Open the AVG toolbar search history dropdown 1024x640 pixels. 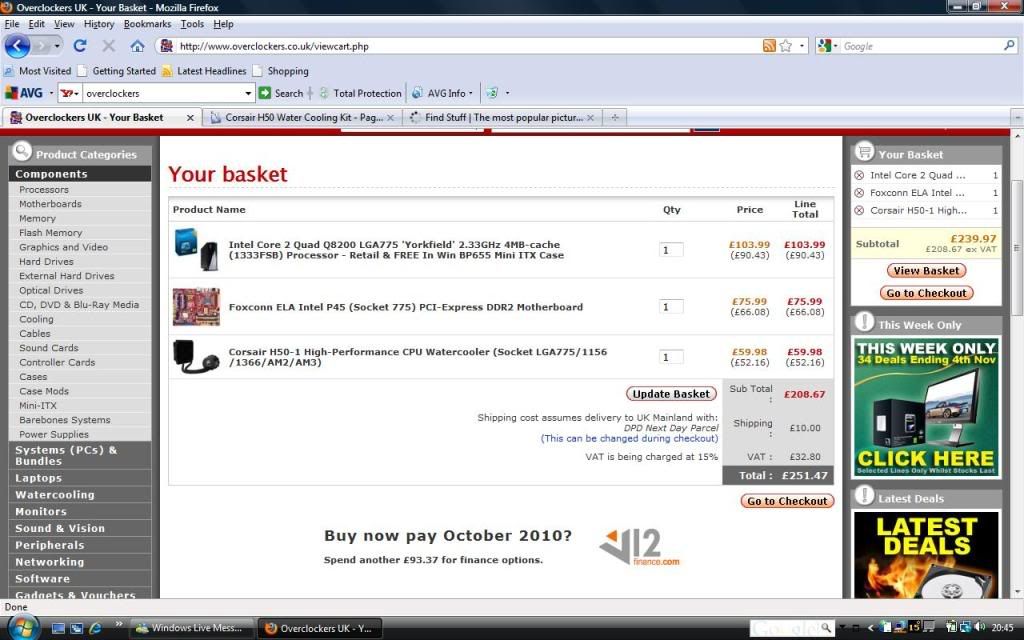[249, 93]
